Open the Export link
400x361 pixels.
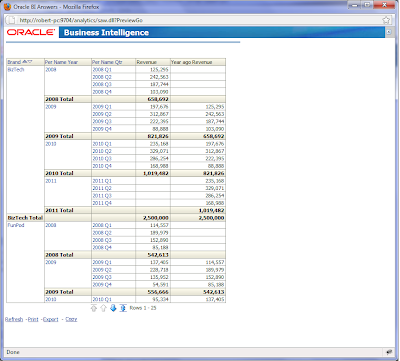[x=51, y=319]
